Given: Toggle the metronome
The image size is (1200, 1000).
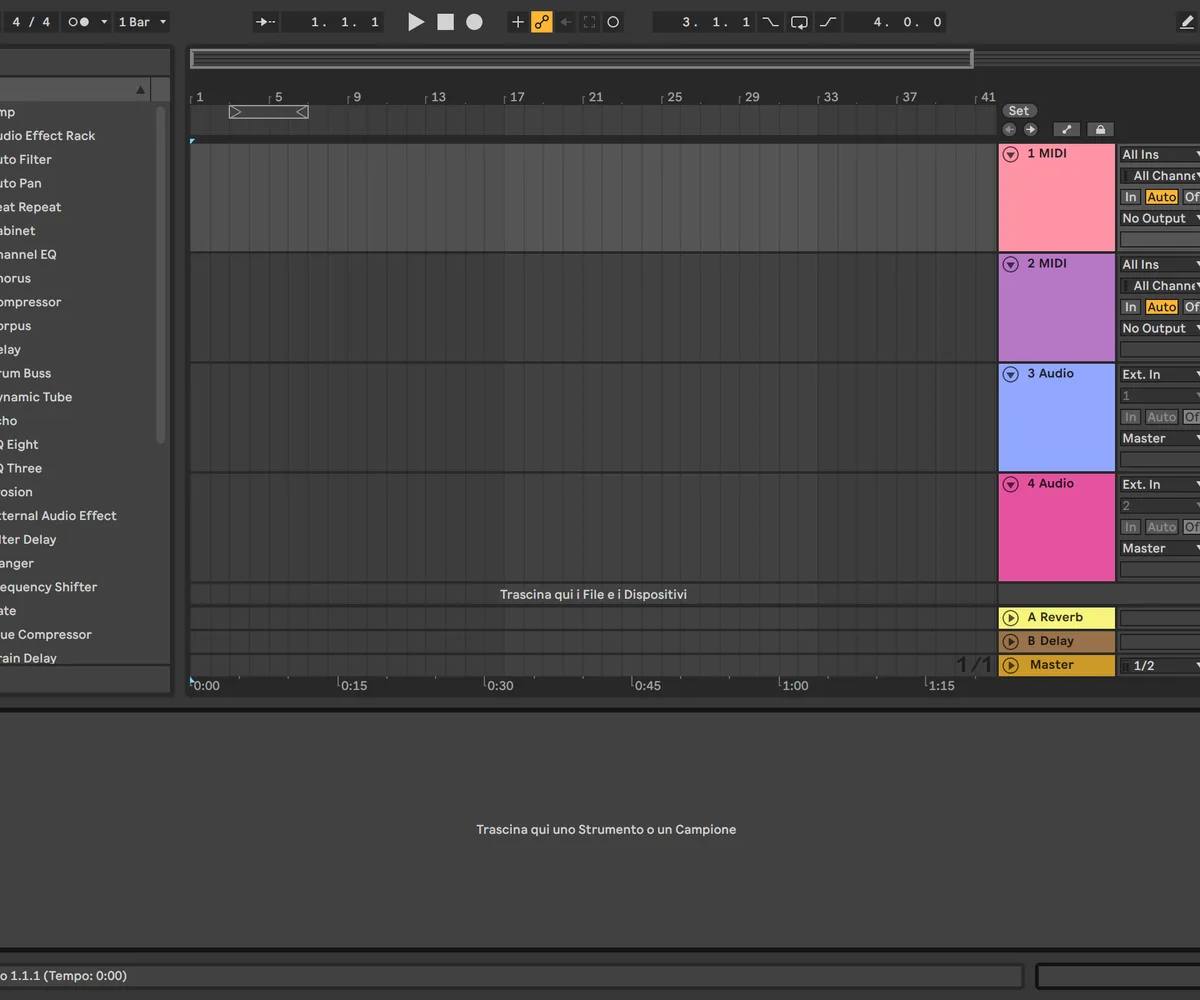Looking at the screenshot, I should click(x=78, y=22).
